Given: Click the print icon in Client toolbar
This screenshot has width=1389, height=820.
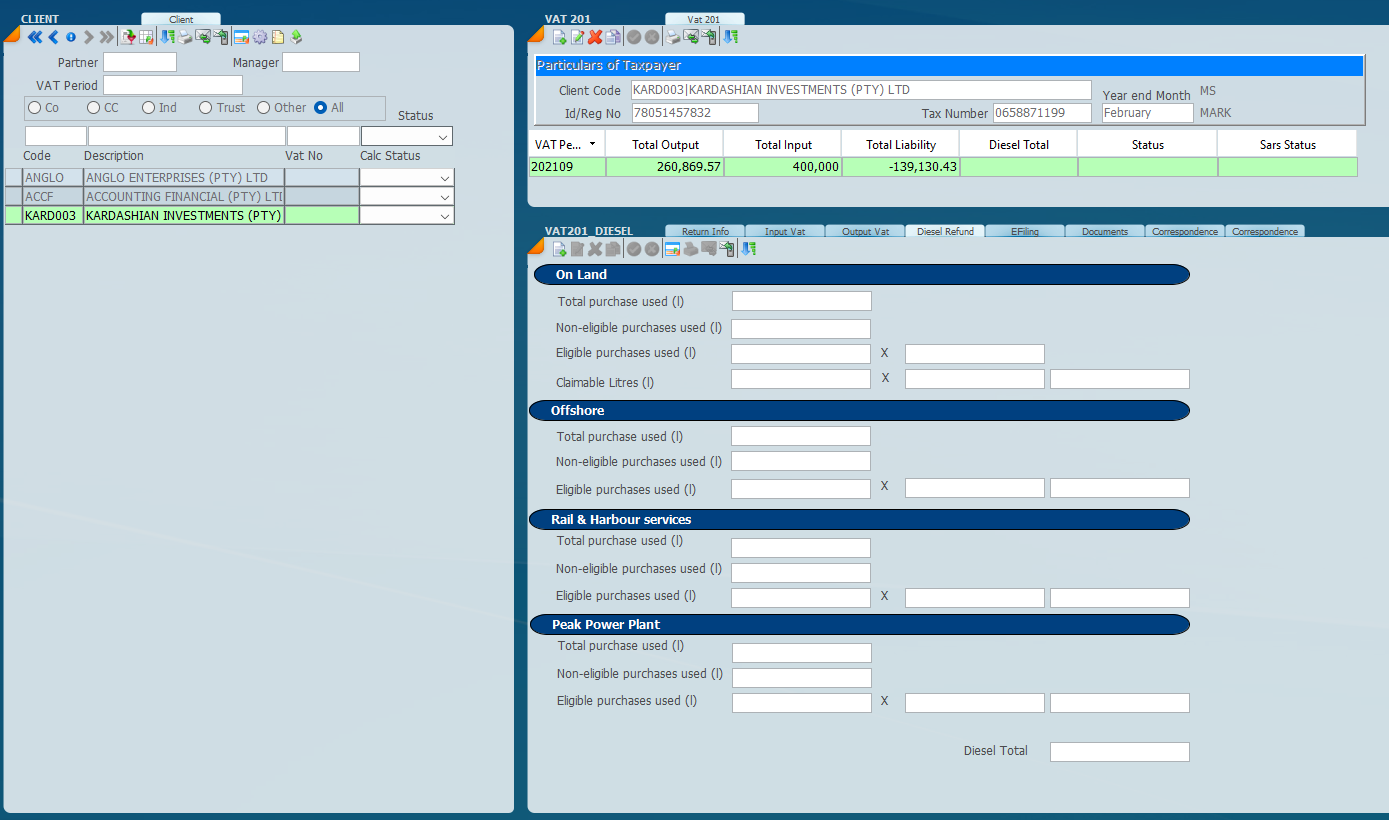Looking at the screenshot, I should (185, 38).
